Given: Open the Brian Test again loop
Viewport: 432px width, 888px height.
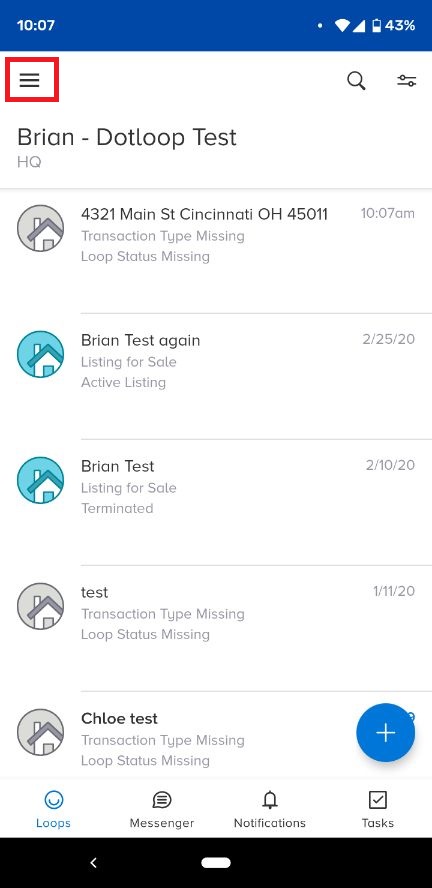Looking at the screenshot, I should tap(216, 376).
